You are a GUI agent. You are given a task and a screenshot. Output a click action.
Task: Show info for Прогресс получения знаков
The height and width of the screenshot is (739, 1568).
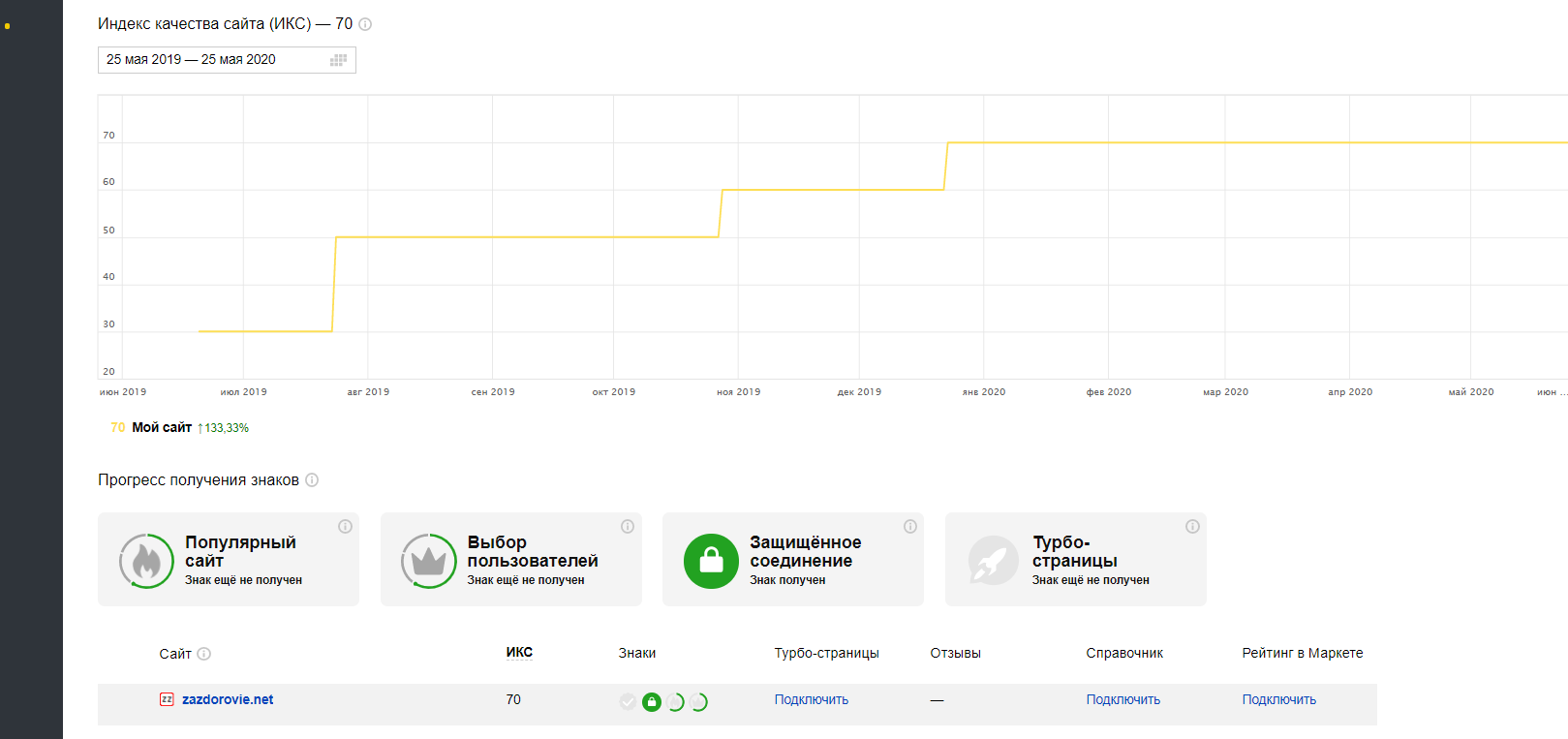pyautogui.click(x=312, y=480)
